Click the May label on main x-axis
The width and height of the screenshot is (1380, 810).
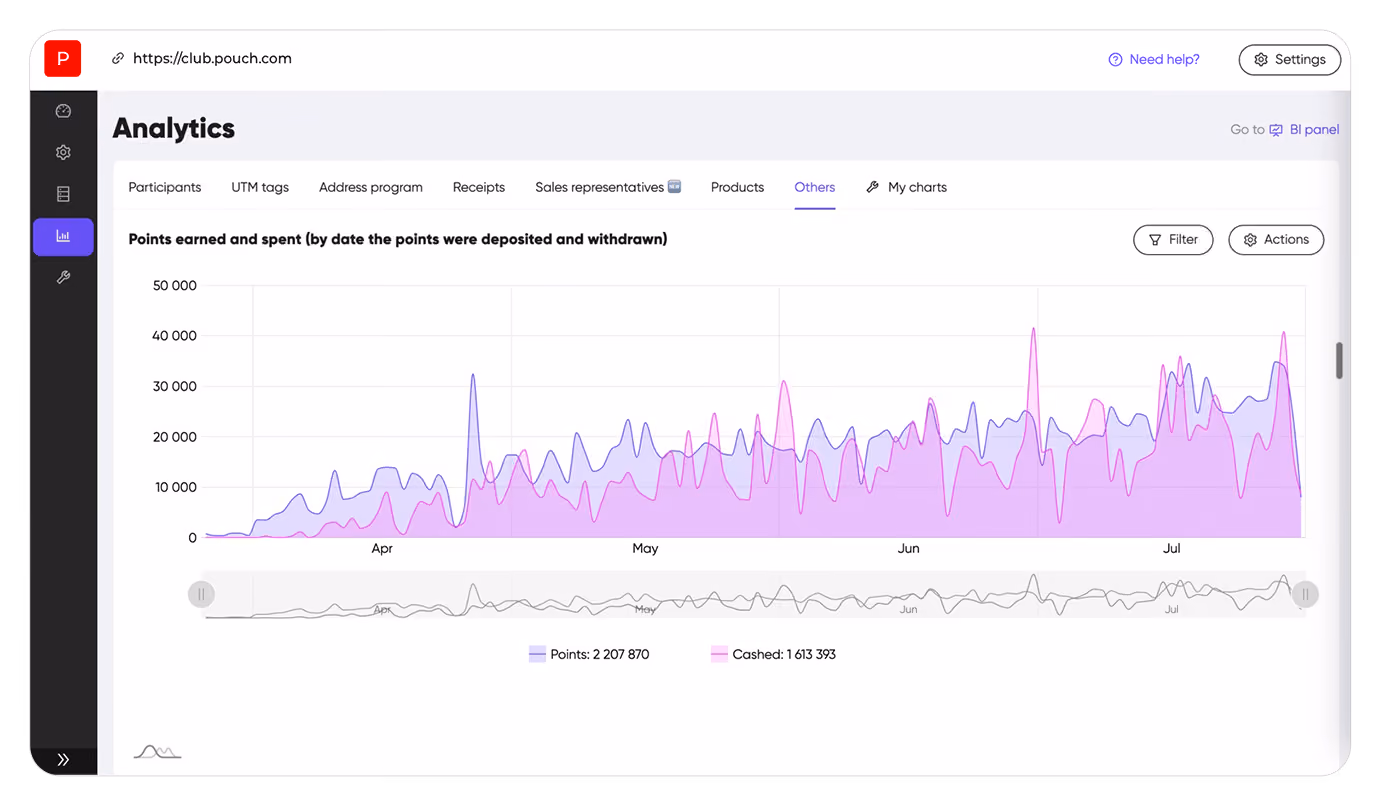(x=645, y=549)
